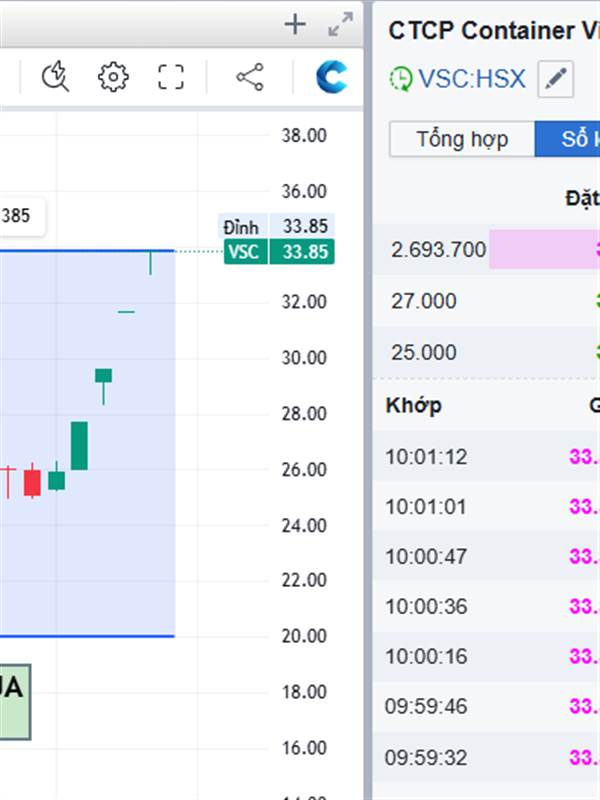Click the 30.00 price axis label
600x800 pixels.
(304, 358)
